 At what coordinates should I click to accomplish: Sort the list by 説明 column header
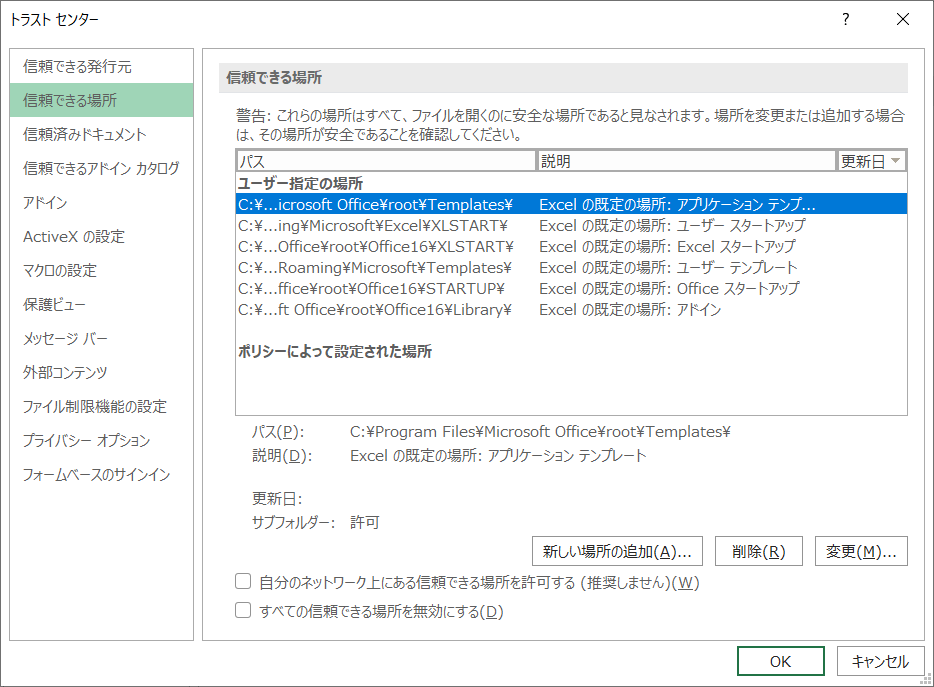click(x=687, y=161)
